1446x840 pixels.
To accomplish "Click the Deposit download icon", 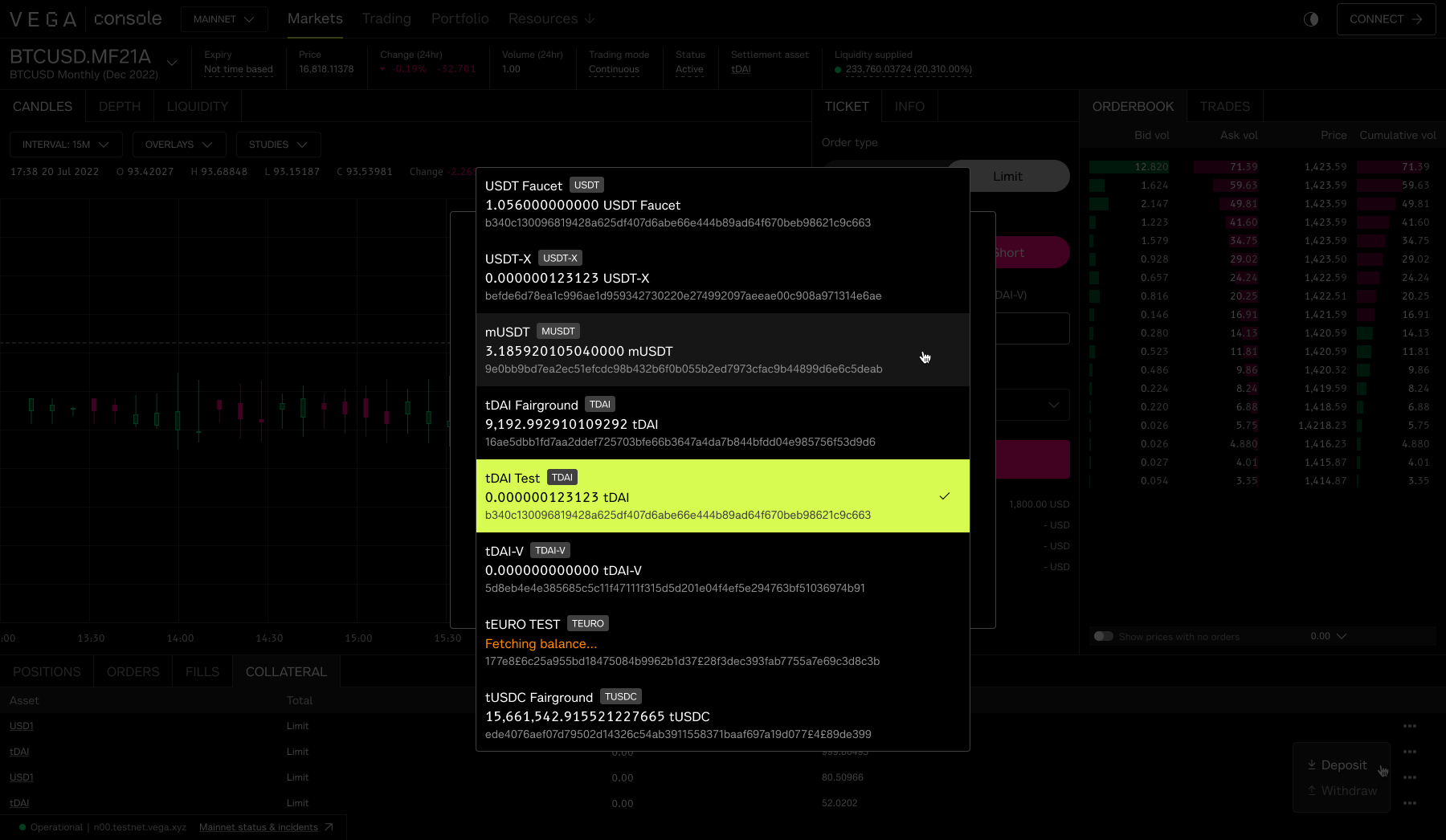I will click(x=1313, y=765).
